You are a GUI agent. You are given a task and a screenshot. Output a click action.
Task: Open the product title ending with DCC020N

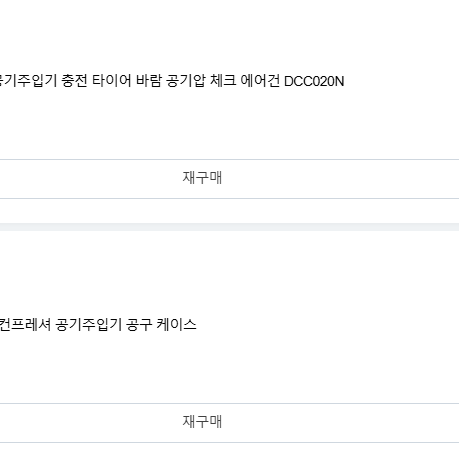[x=172, y=81]
